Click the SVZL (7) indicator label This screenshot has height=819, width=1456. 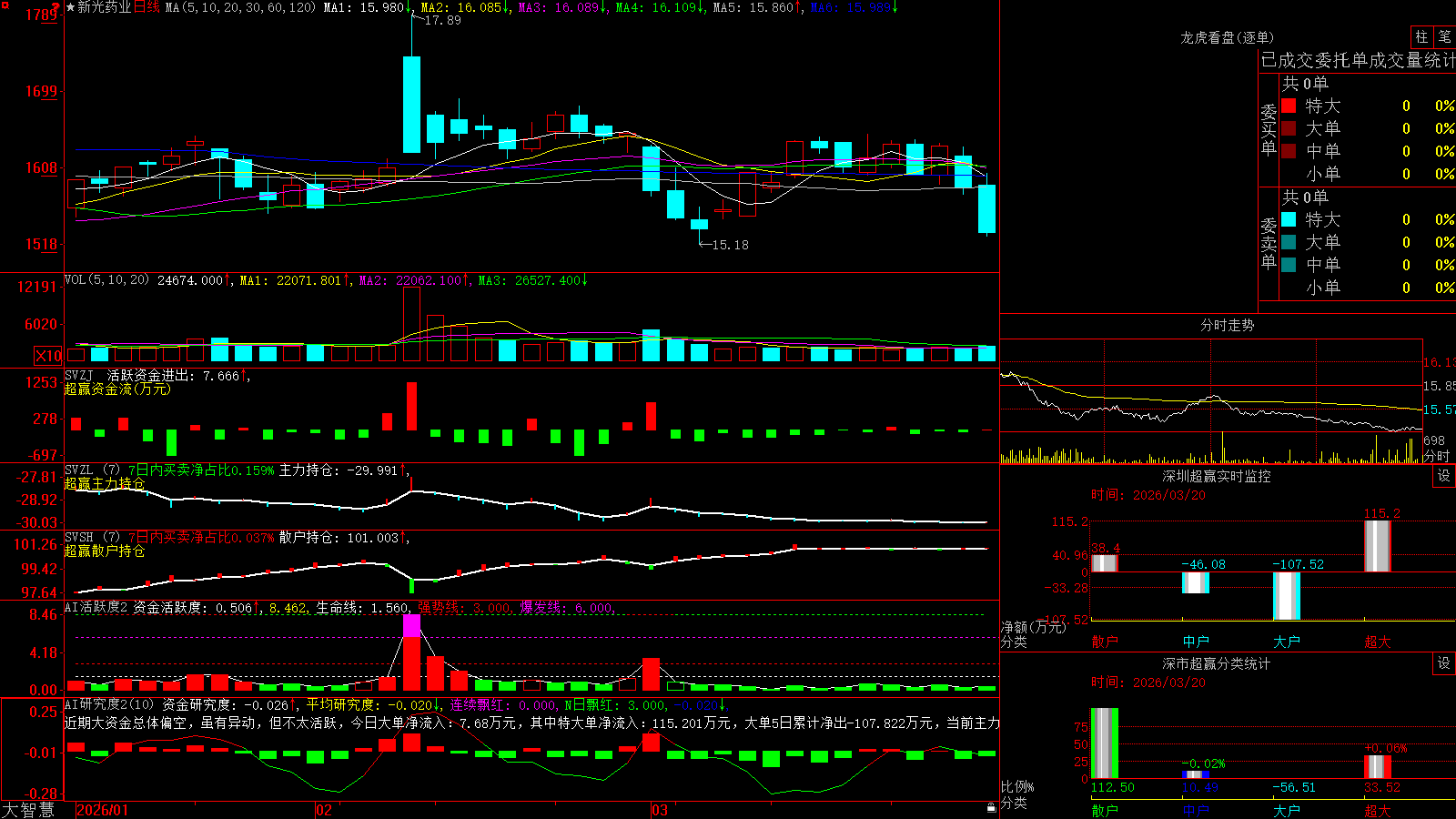pyautogui.click(x=92, y=470)
